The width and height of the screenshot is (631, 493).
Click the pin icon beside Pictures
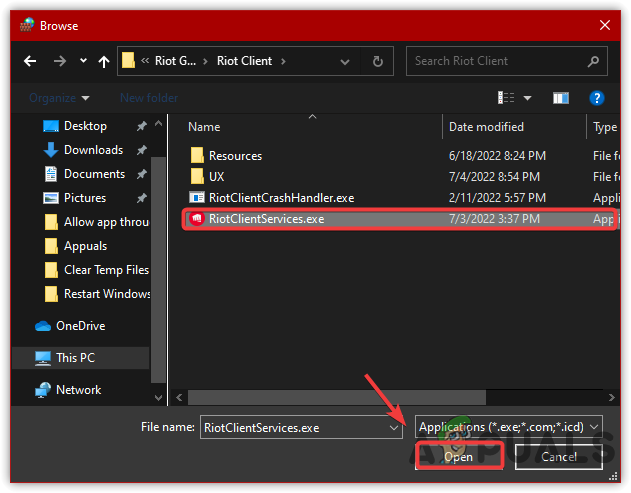(141, 198)
